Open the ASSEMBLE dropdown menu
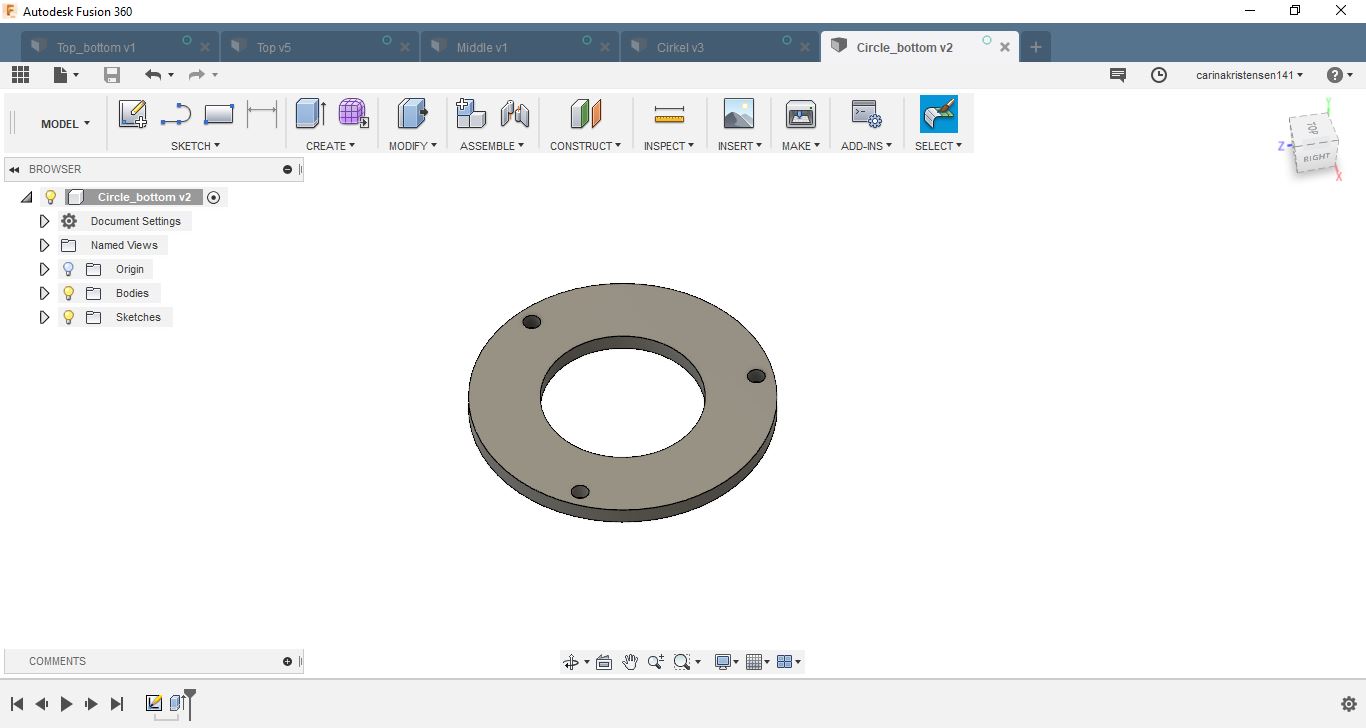The image size is (1366, 728). point(492,146)
